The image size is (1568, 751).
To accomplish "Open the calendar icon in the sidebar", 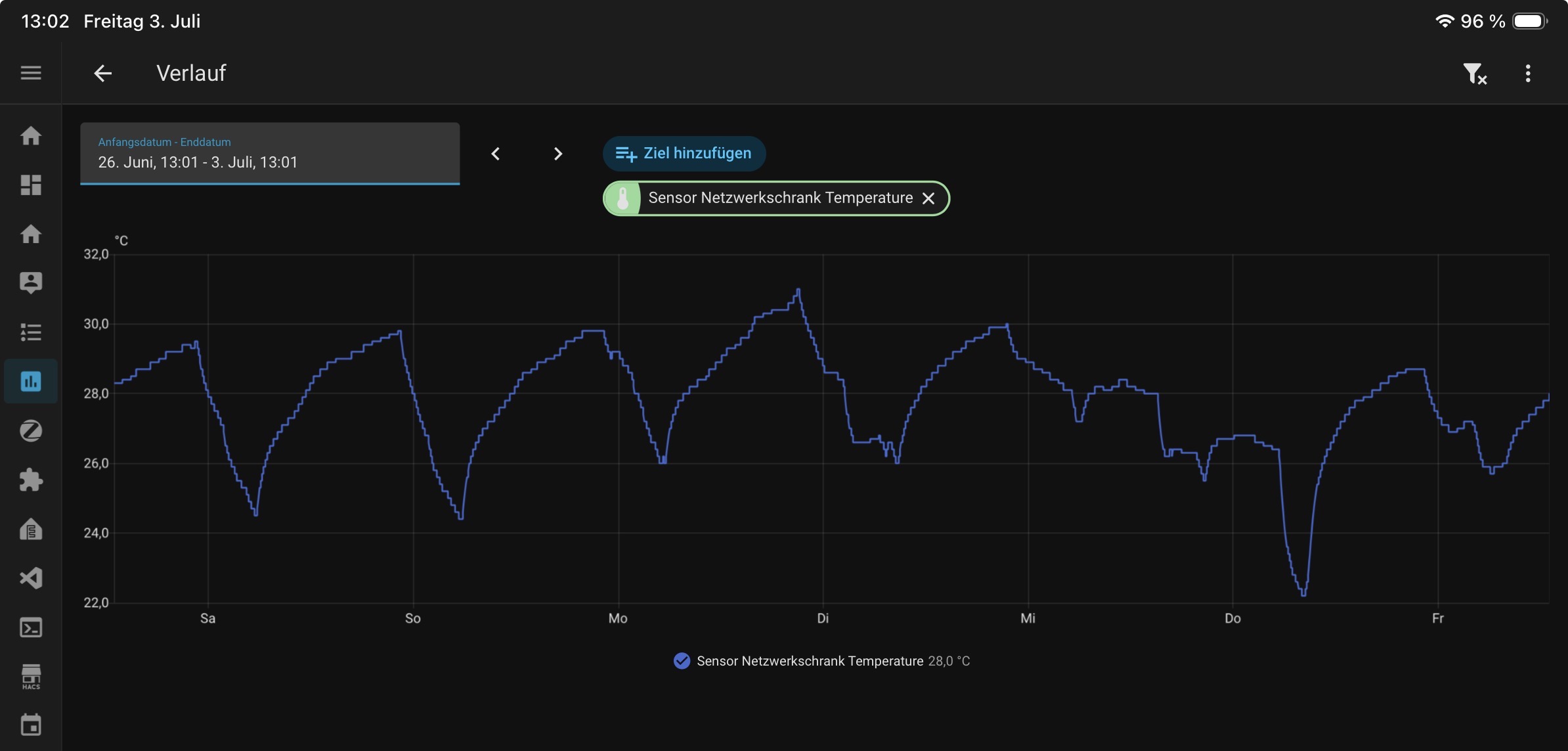I will click(x=31, y=725).
